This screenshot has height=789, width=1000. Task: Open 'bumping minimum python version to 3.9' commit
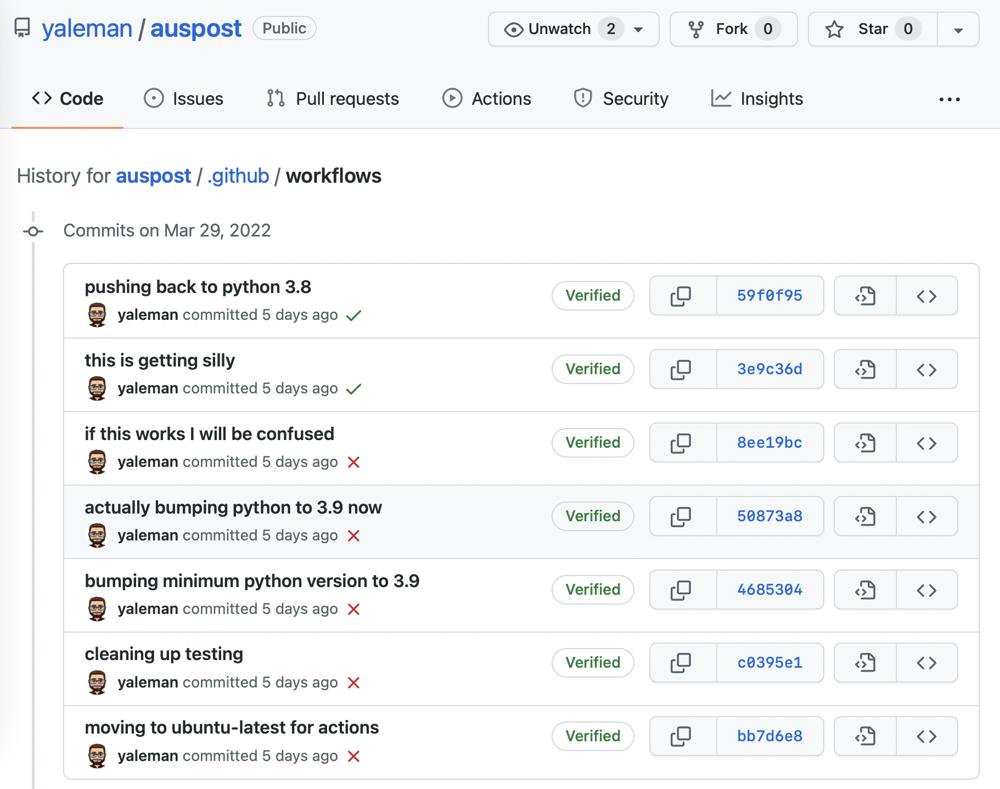pos(252,581)
